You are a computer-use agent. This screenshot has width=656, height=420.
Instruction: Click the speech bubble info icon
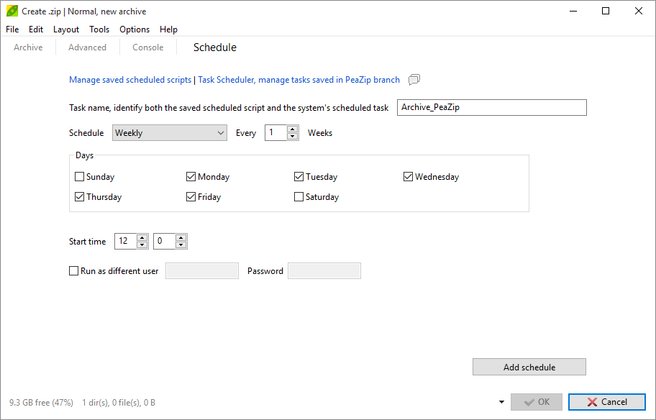pyautogui.click(x=414, y=79)
